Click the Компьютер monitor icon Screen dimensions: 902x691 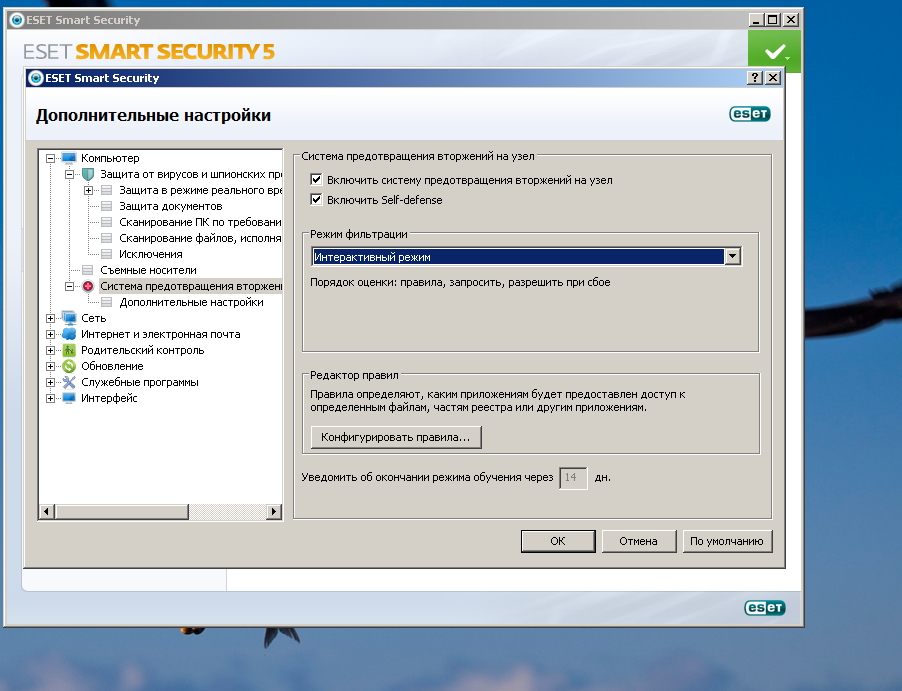click(69, 158)
